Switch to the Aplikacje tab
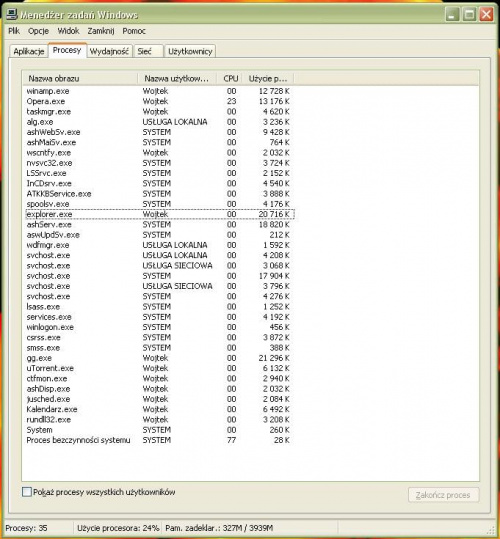The image size is (500, 539). coord(29,51)
